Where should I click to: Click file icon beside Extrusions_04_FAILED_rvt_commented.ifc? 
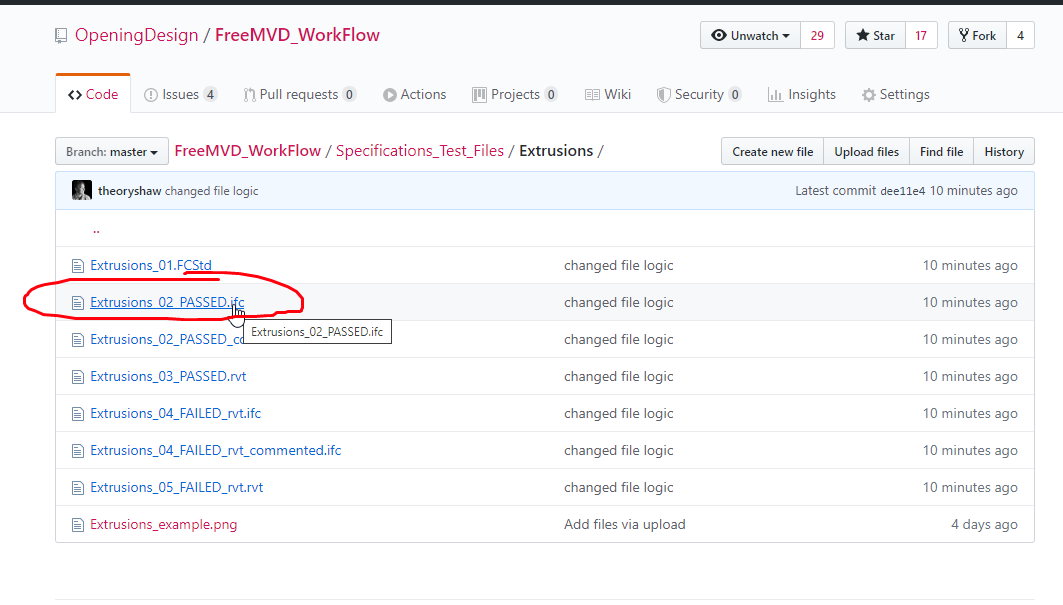click(x=78, y=451)
